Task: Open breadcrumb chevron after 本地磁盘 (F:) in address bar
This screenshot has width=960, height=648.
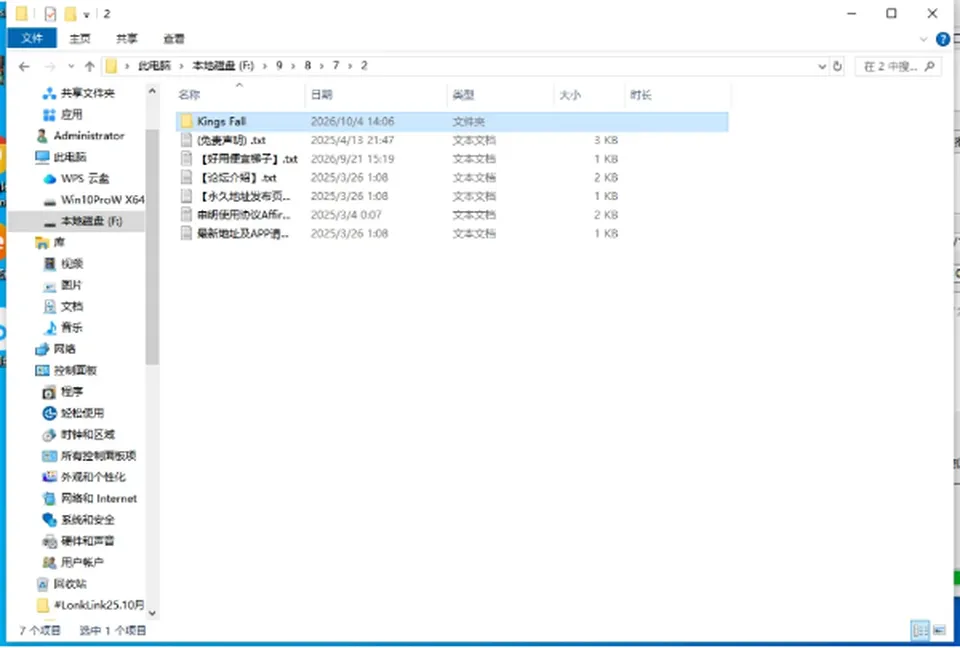Action: coord(266,66)
